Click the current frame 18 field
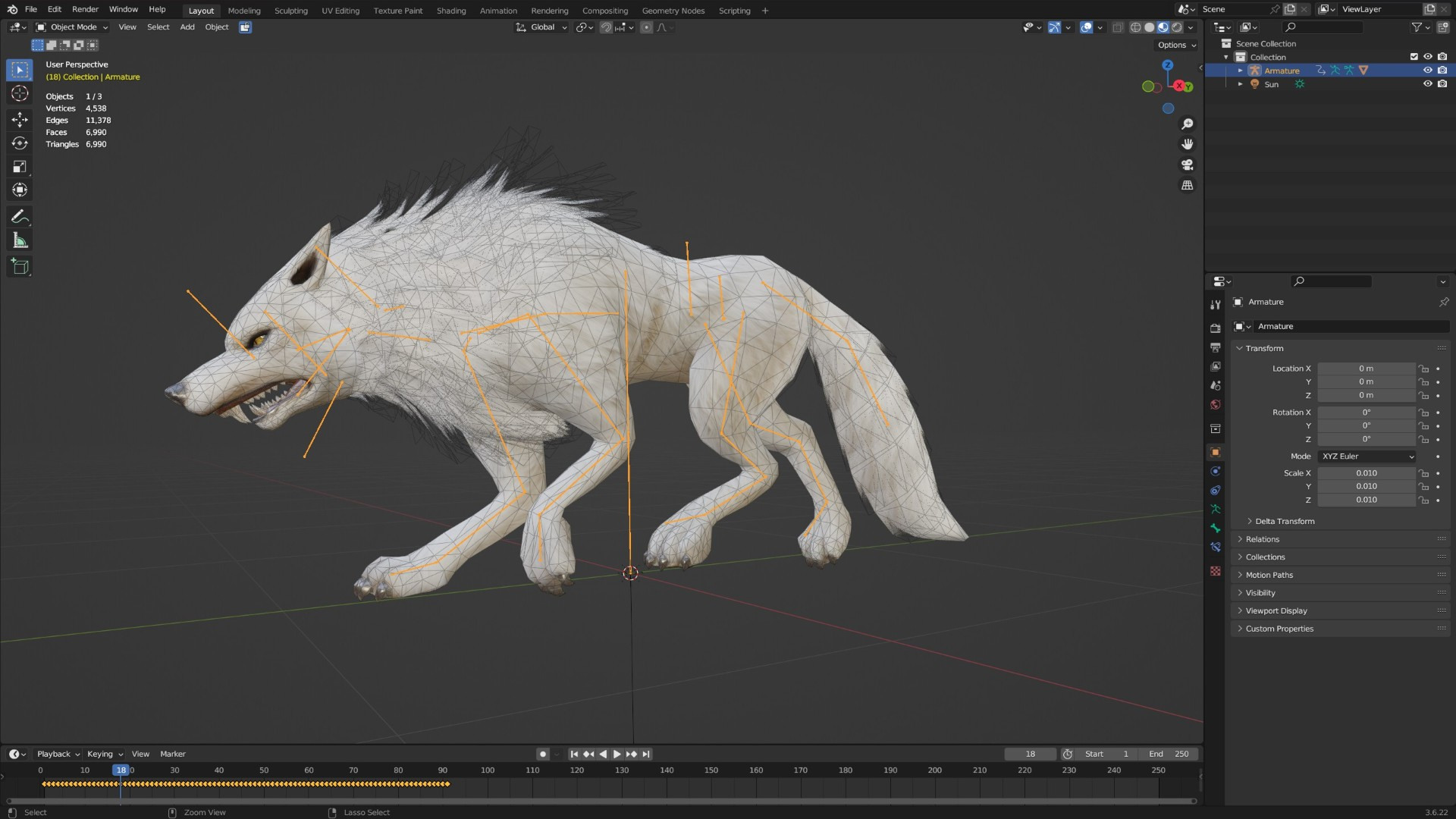The width and height of the screenshot is (1456, 819). (1030, 754)
